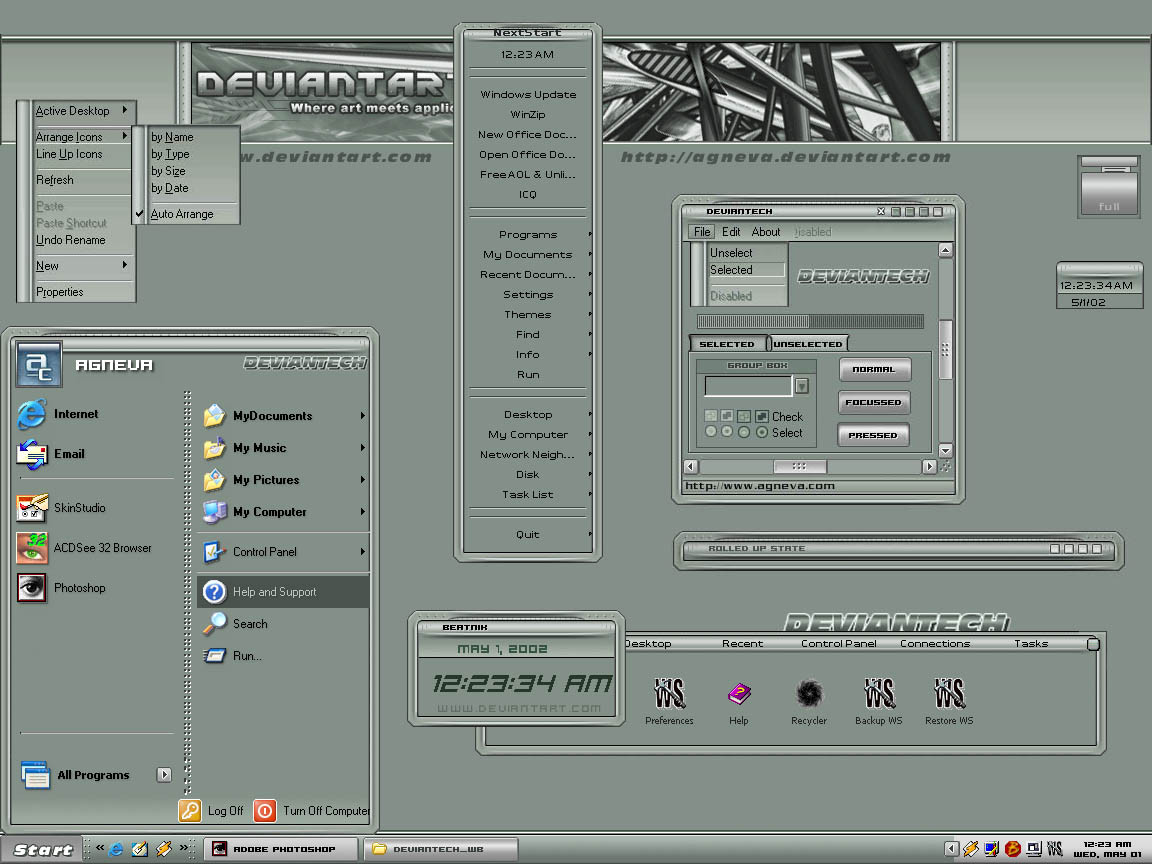Click the Normal button
The height and width of the screenshot is (864, 1152).
coord(874,370)
